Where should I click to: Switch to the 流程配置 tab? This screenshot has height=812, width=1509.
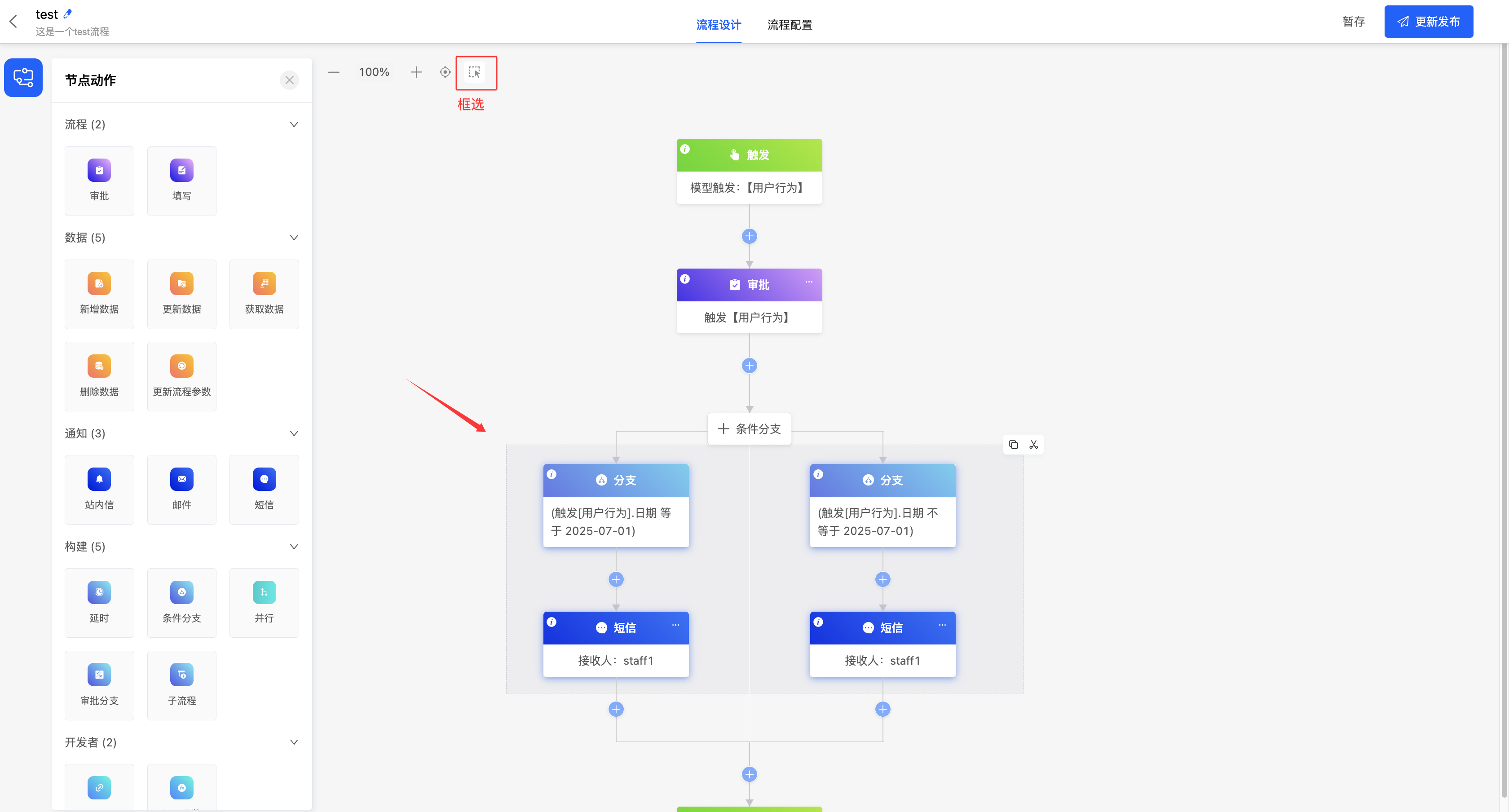click(x=790, y=25)
